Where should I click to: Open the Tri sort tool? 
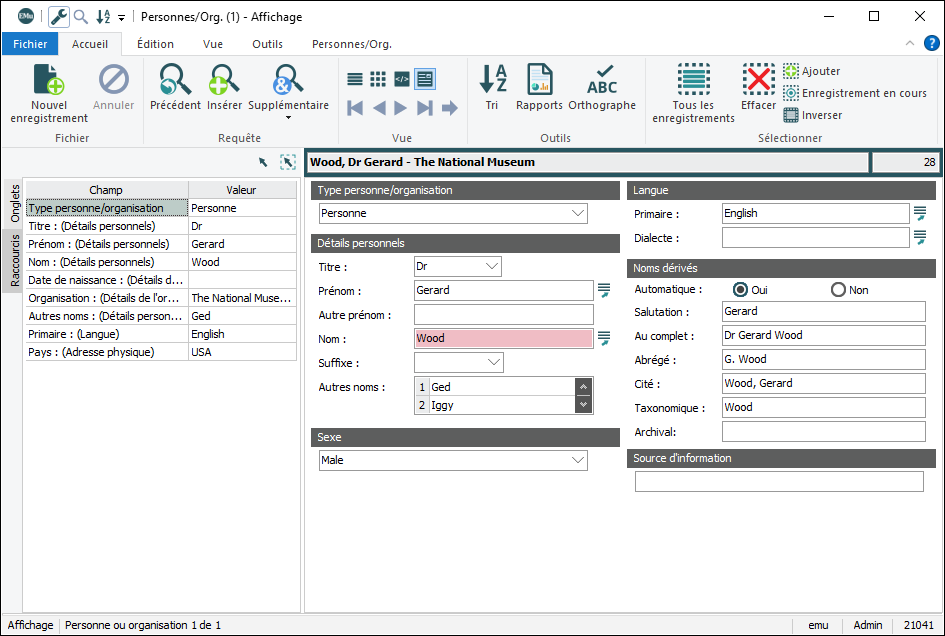(492, 80)
